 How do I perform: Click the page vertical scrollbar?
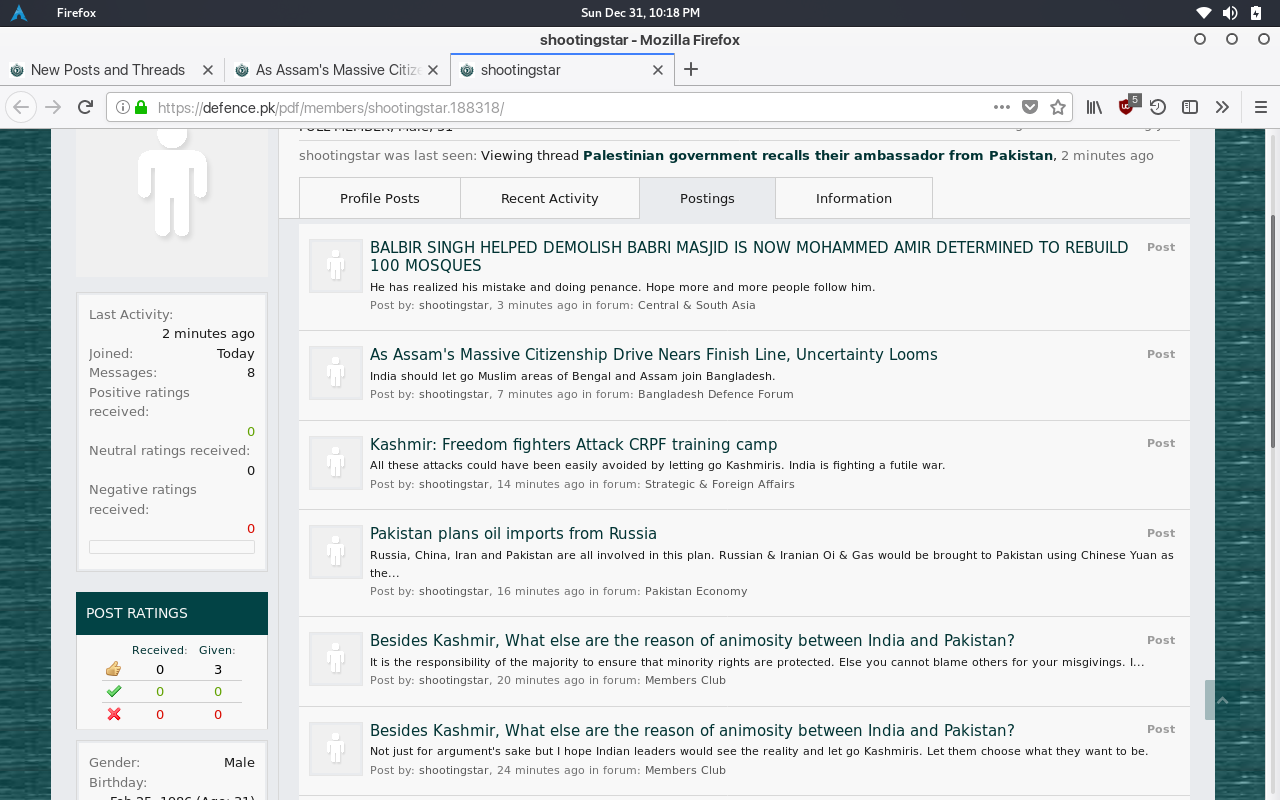pos(1273,330)
